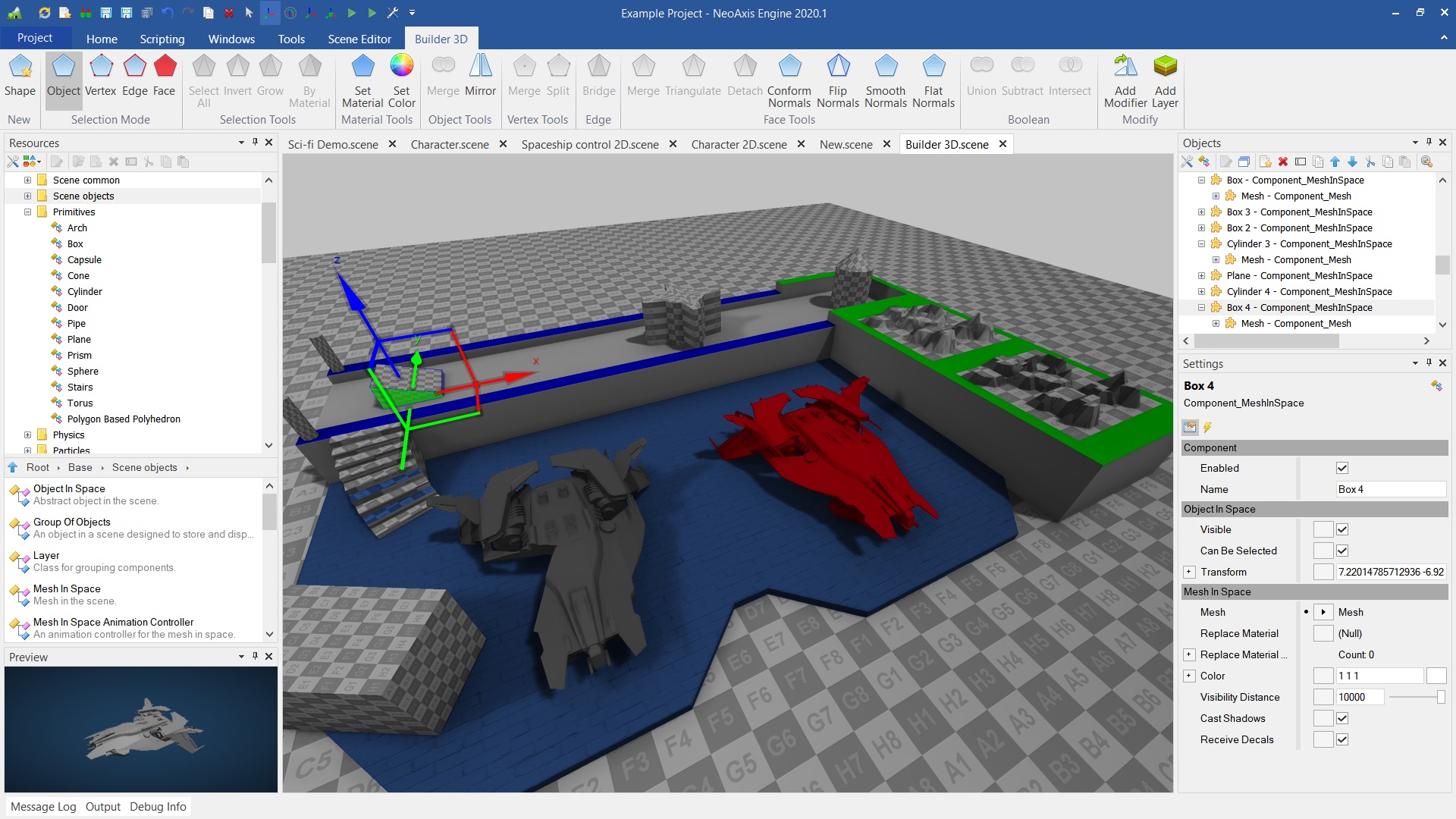Click the Color white swatch
This screenshot has height=819, width=1456.
point(1436,676)
